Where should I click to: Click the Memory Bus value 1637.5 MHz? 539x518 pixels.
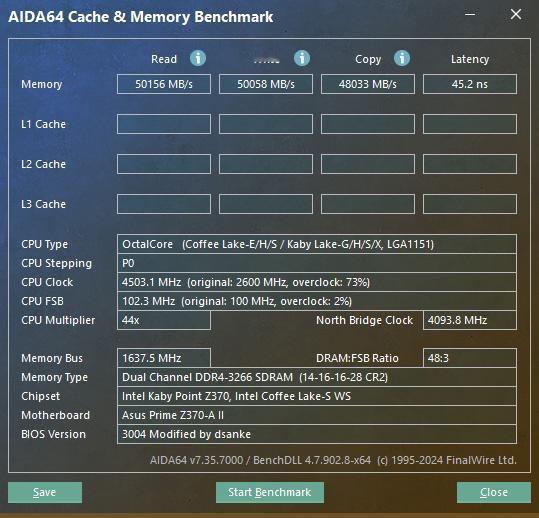(164, 358)
